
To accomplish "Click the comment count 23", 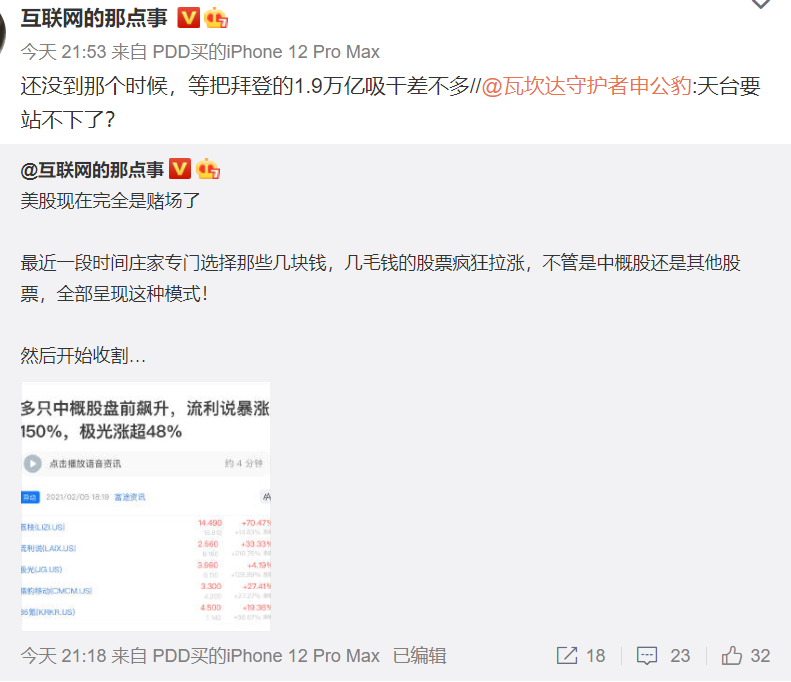I will (x=680, y=656).
